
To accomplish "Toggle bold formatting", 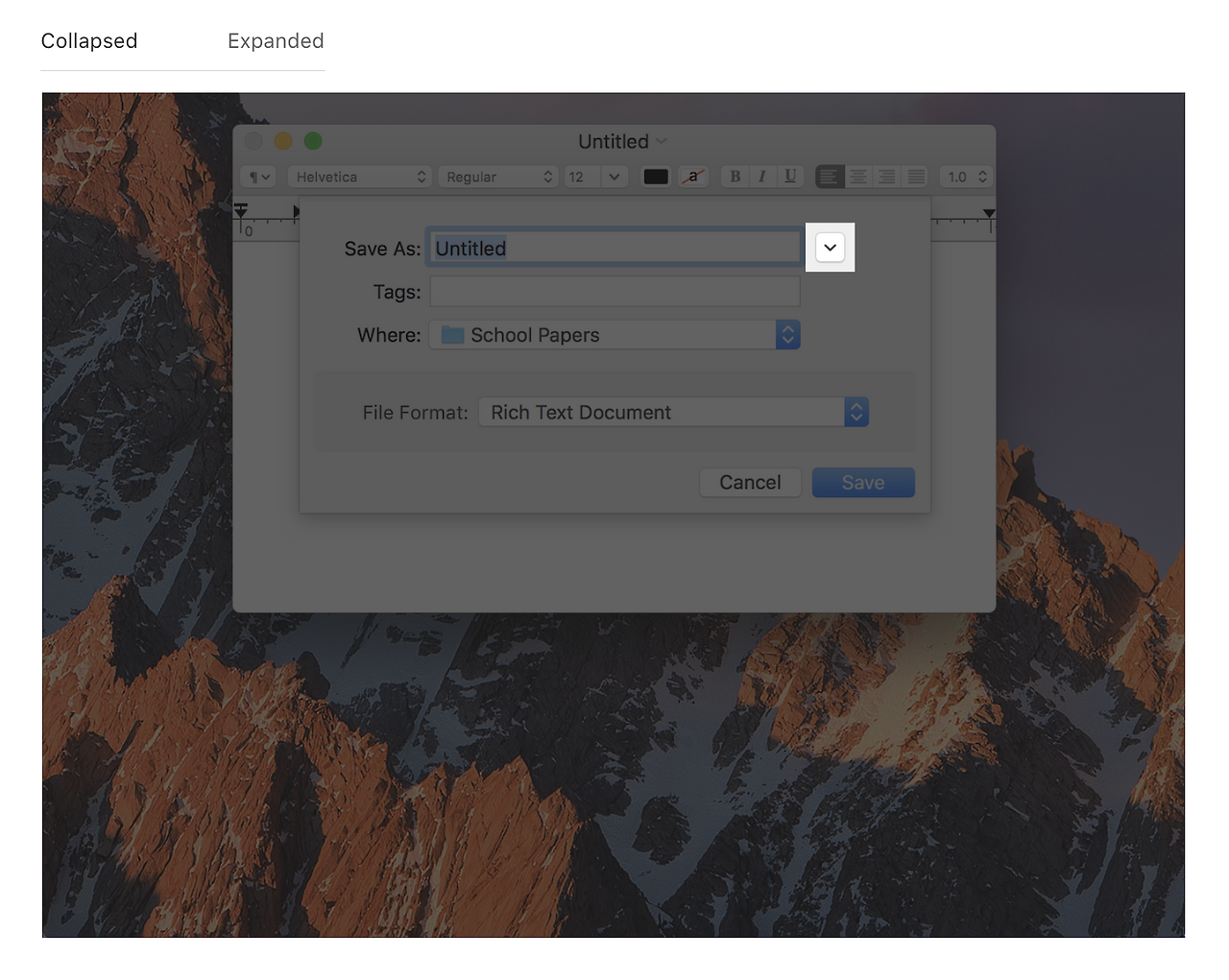I will (735, 177).
